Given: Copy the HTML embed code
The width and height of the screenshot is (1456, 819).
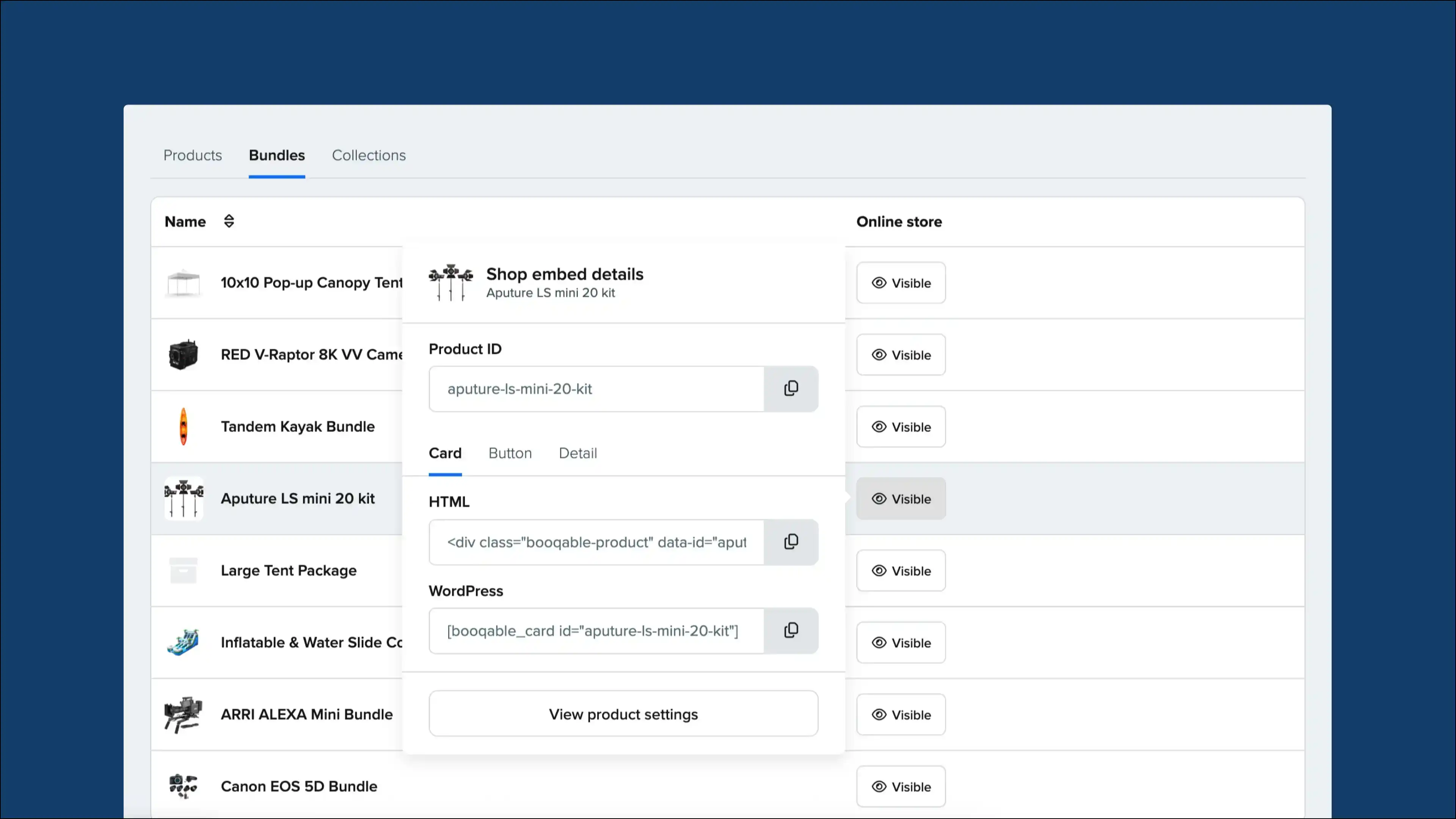Looking at the screenshot, I should [791, 541].
